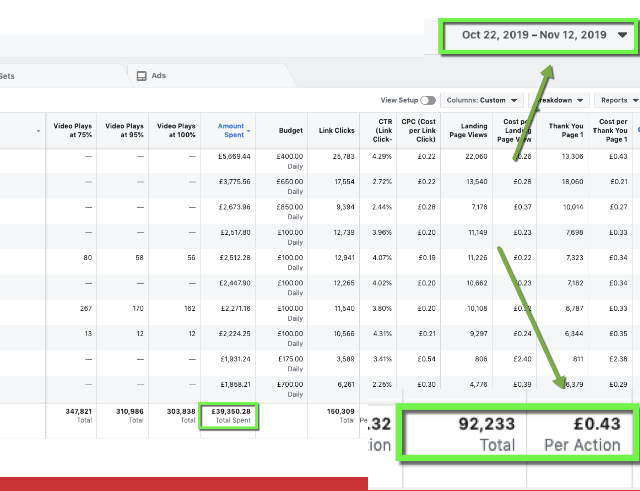Select the 17,554 link clicks value

pyautogui.click(x=344, y=182)
